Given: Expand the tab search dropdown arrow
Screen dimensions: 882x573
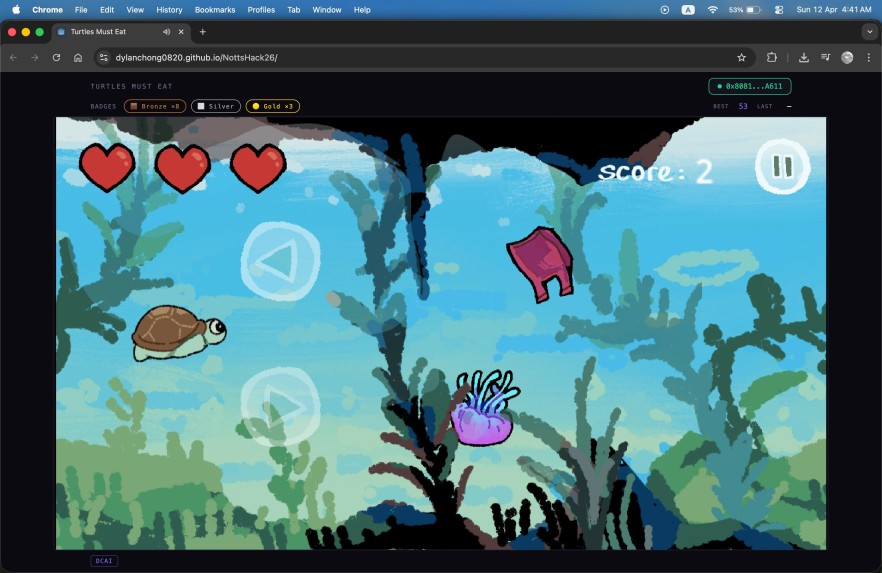Looking at the screenshot, I should click(869, 32).
